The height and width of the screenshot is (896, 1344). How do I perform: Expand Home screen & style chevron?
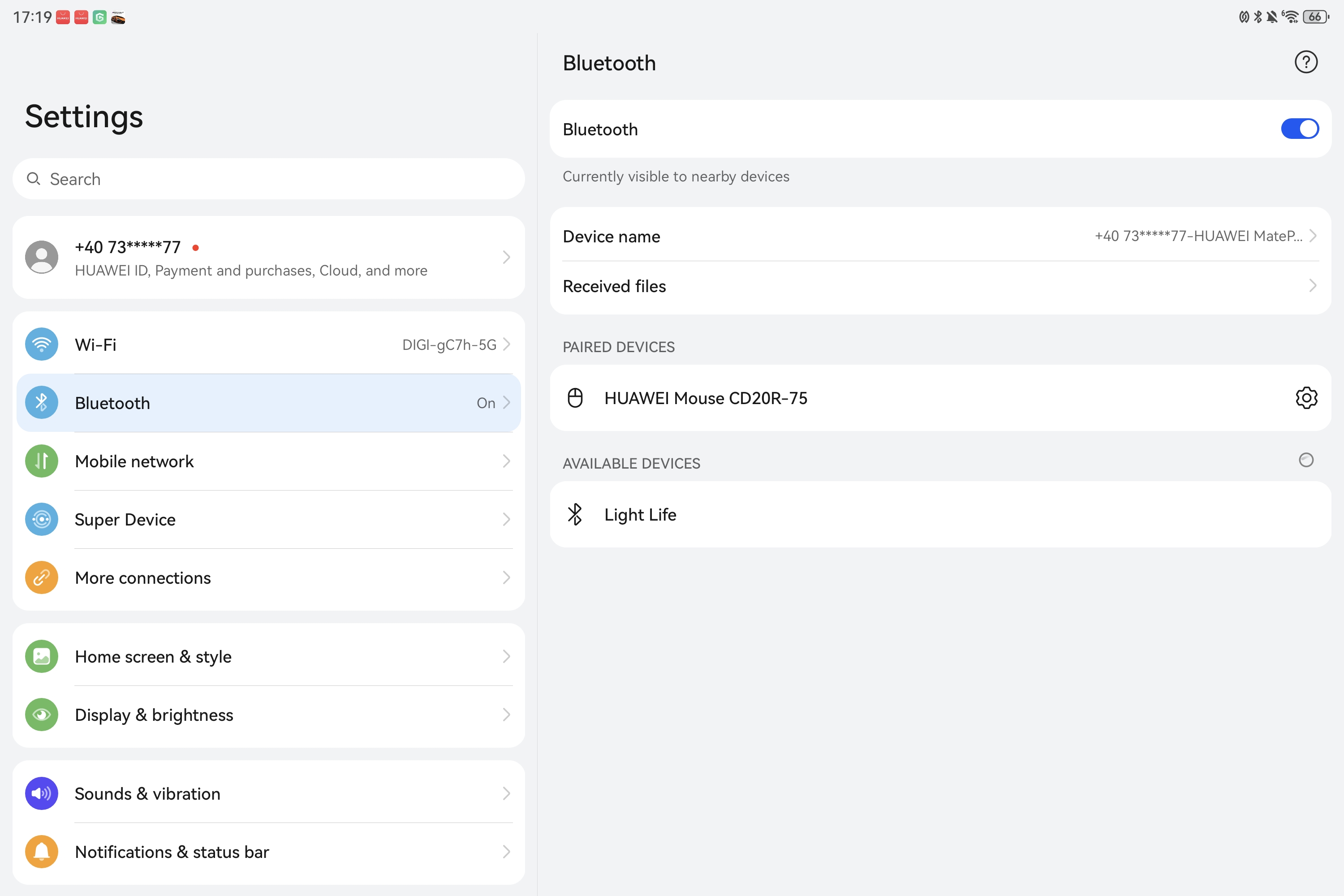(506, 657)
